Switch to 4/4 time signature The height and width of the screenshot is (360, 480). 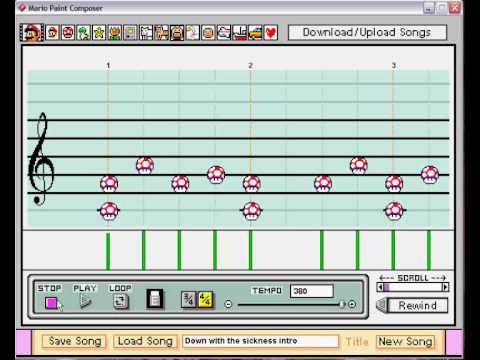(x=205, y=299)
